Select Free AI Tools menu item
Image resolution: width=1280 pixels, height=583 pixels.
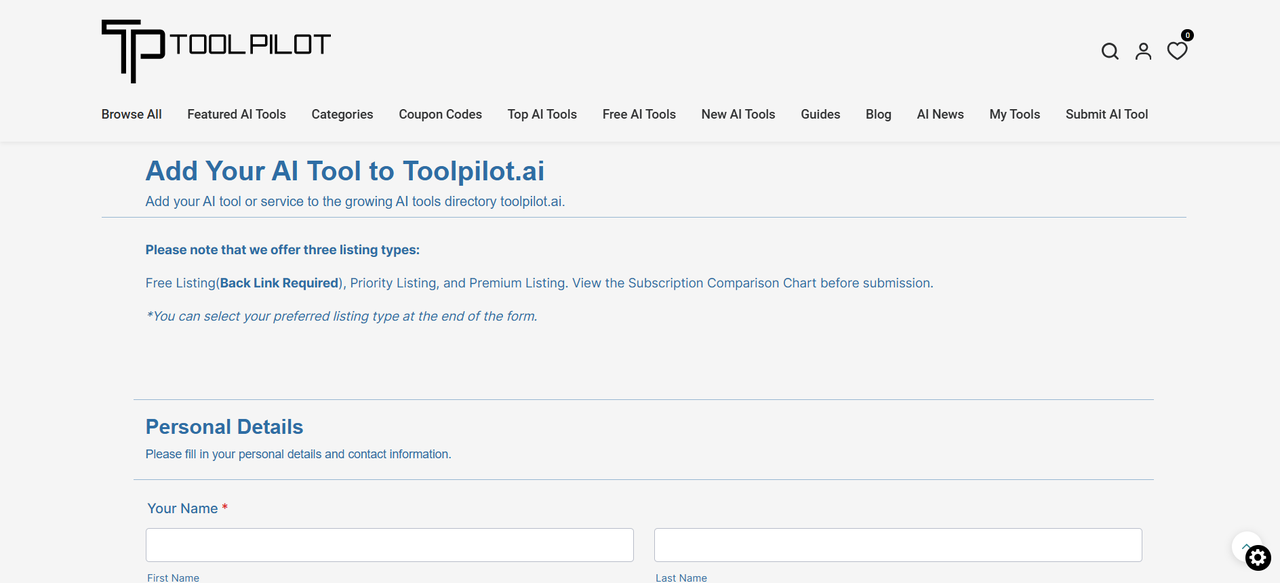click(639, 114)
